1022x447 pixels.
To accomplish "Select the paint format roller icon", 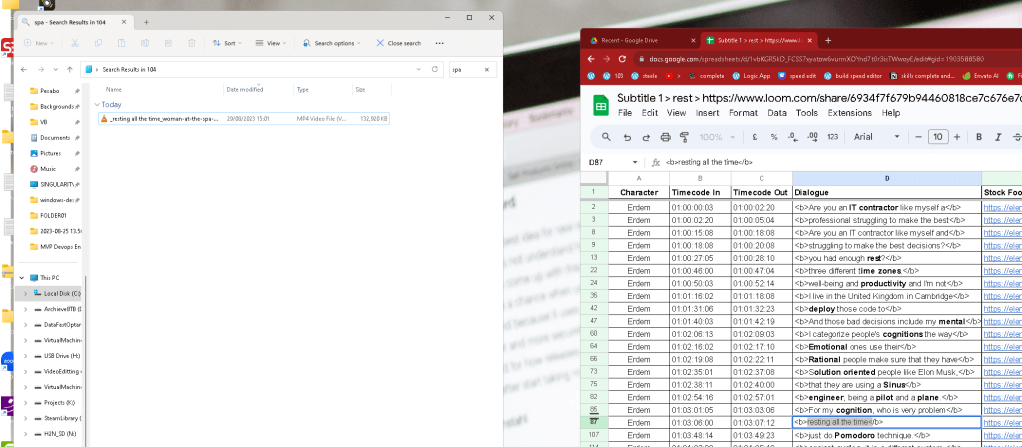I will (x=684, y=137).
